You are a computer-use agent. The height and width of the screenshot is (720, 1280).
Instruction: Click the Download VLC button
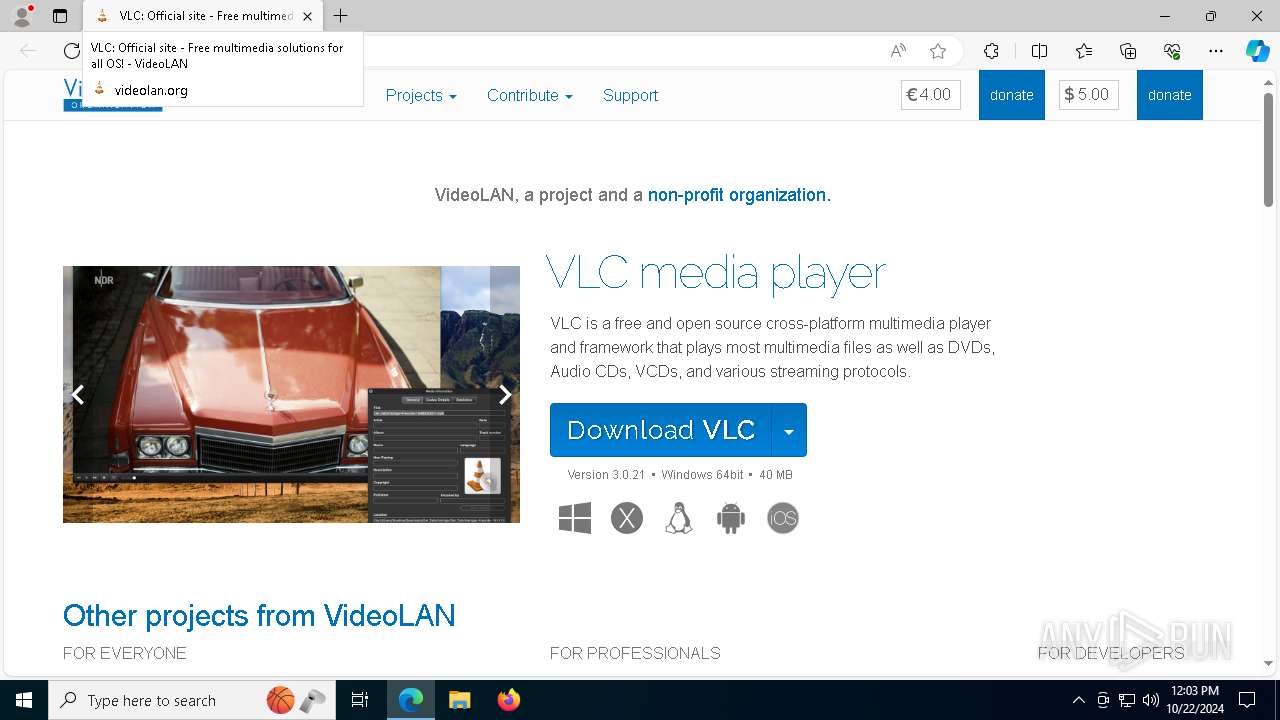point(661,430)
